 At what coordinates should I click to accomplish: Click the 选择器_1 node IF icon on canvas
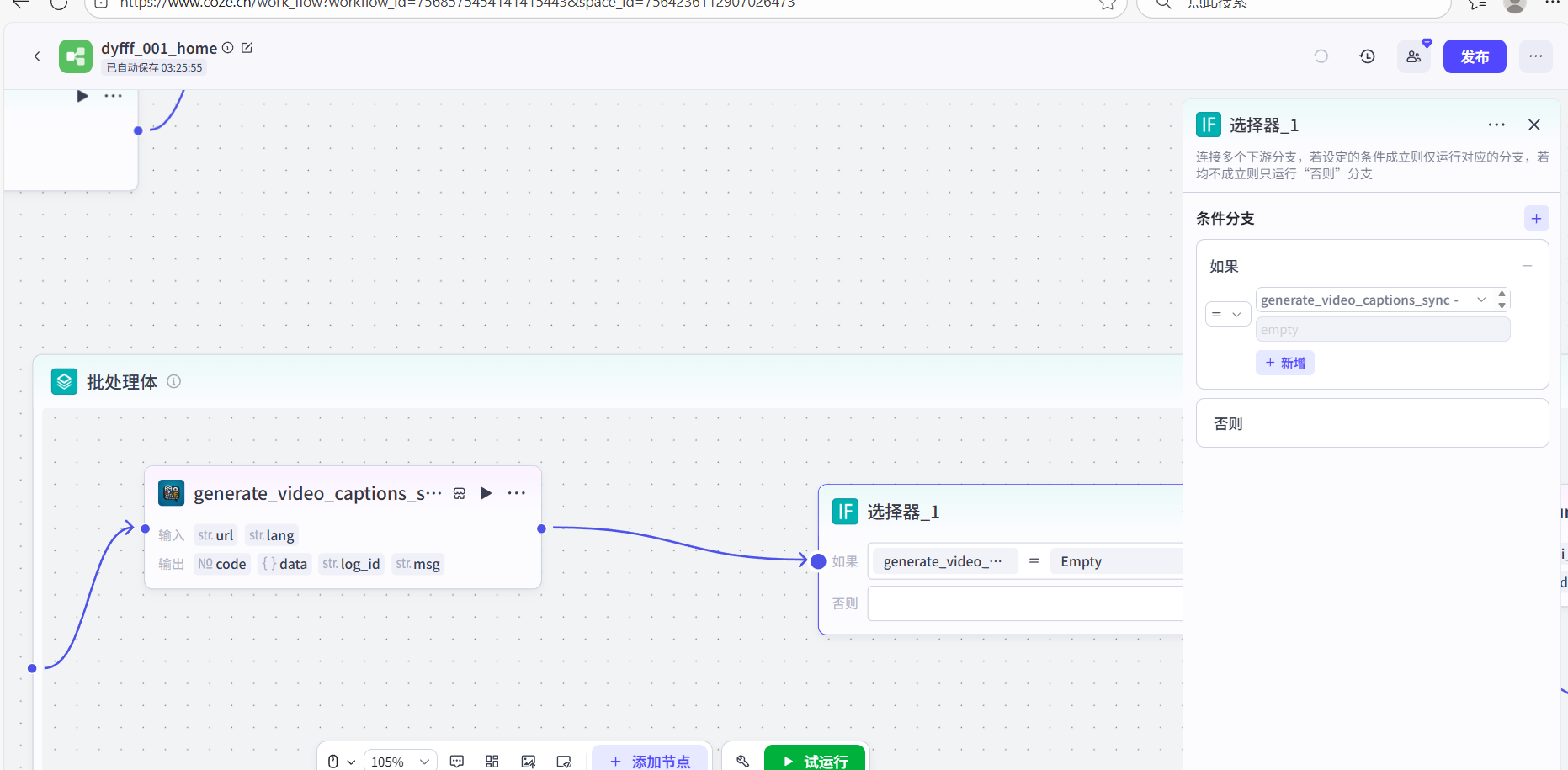(x=845, y=512)
